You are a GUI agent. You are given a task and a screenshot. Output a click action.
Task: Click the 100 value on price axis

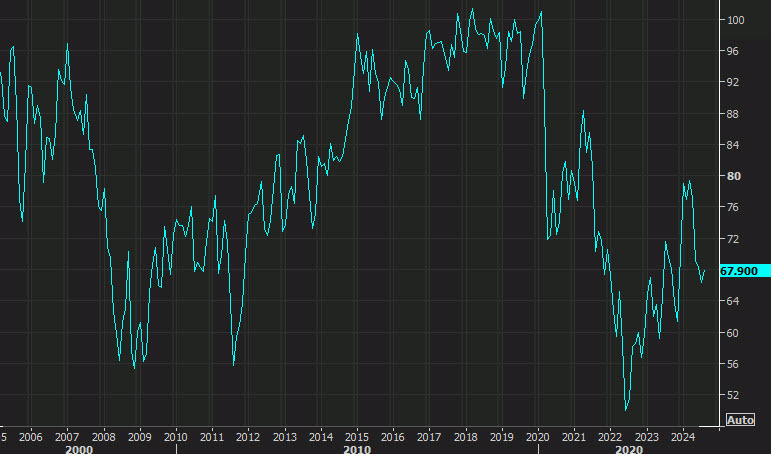[736, 20]
